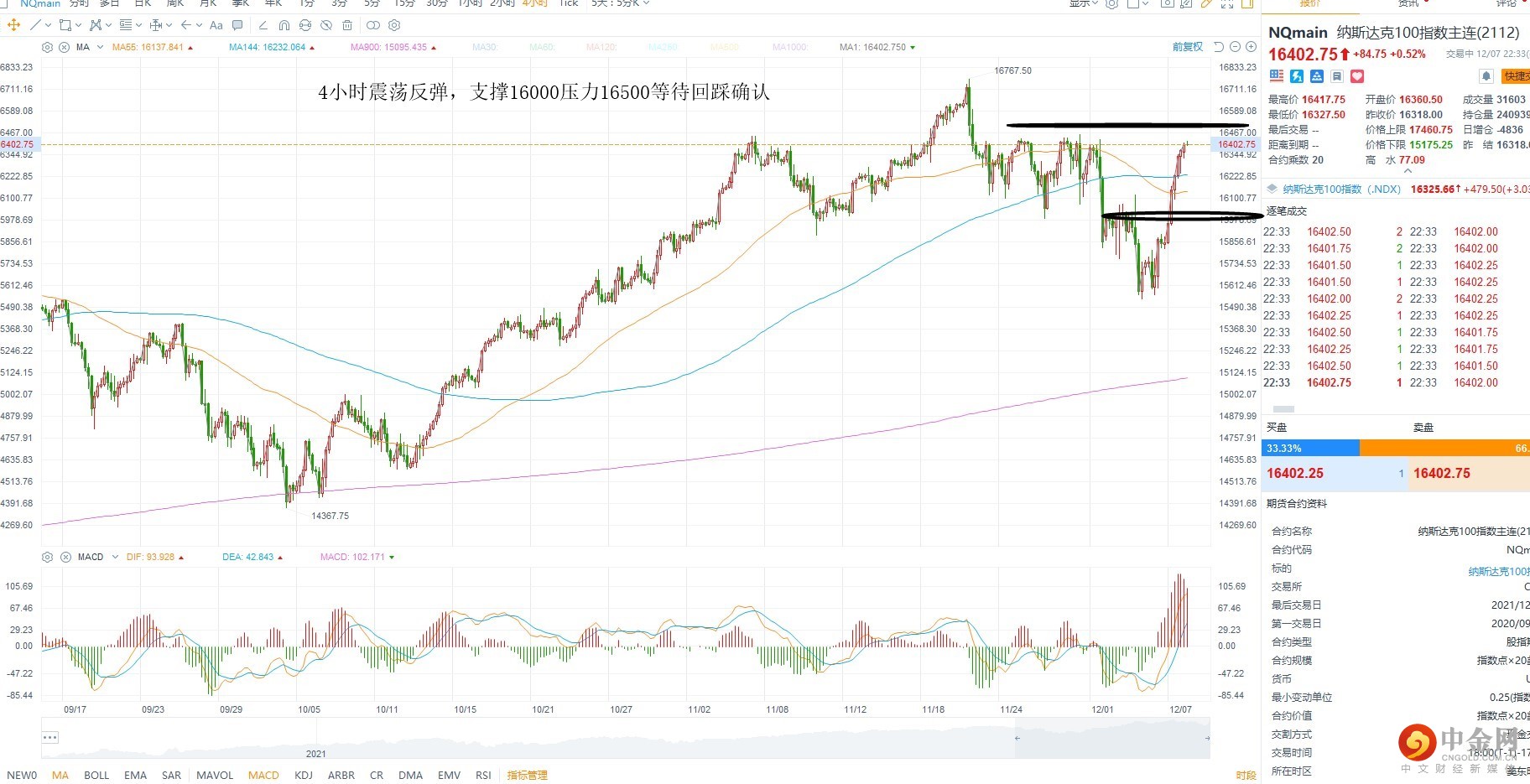1530x784 pixels.
Task: Zoom in chart with plus icon
Action: click(x=1251, y=47)
